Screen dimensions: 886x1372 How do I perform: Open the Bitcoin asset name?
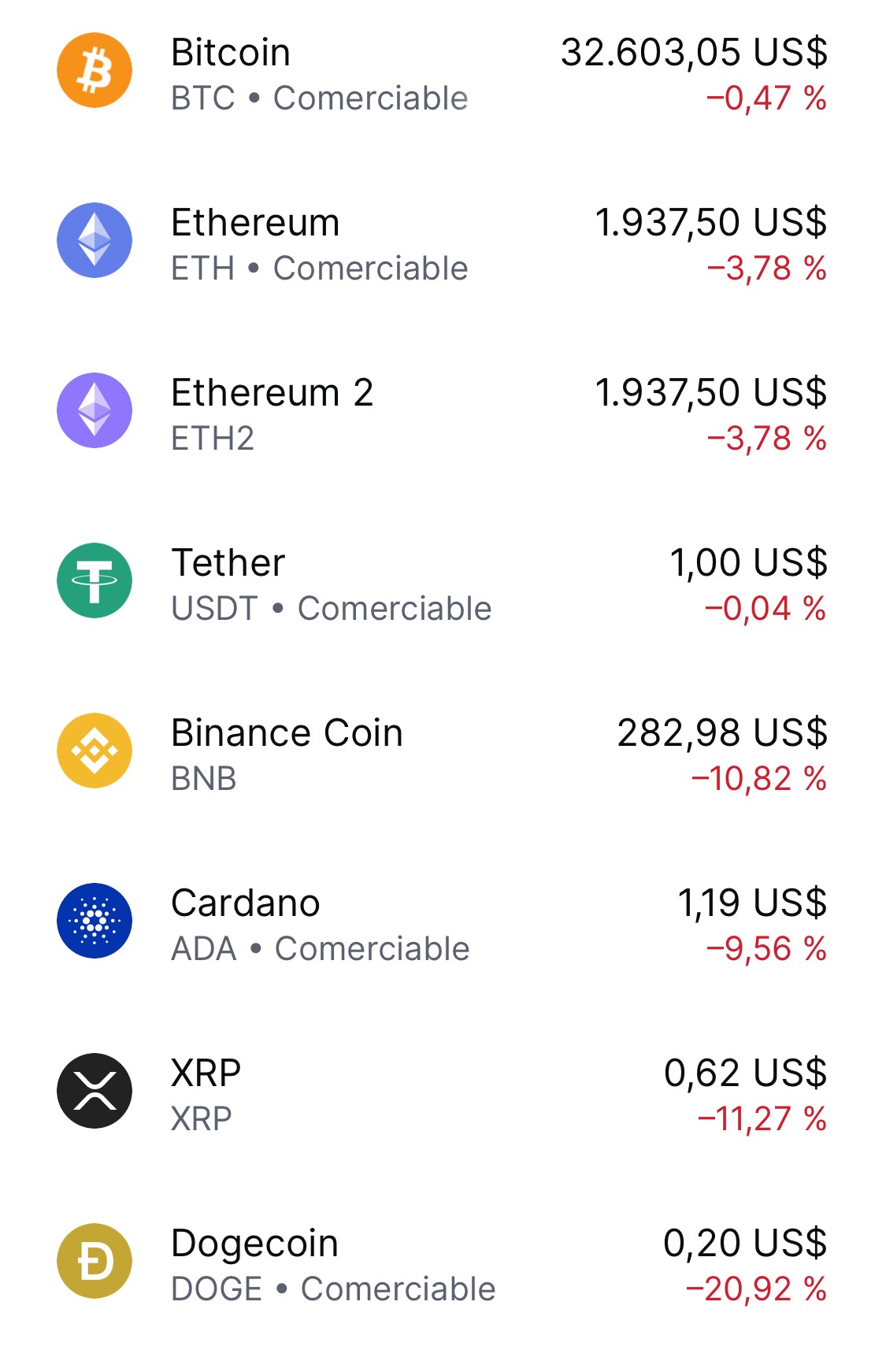231,53
